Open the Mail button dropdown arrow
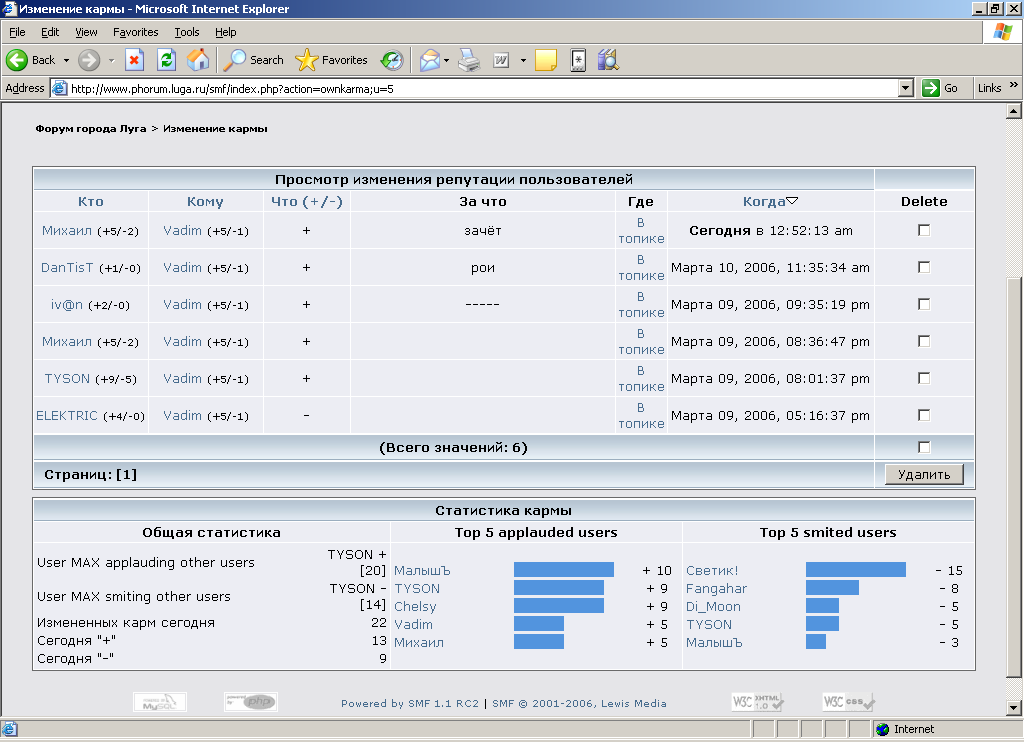The height and width of the screenshot is (742, 1024). pos(447,60)
